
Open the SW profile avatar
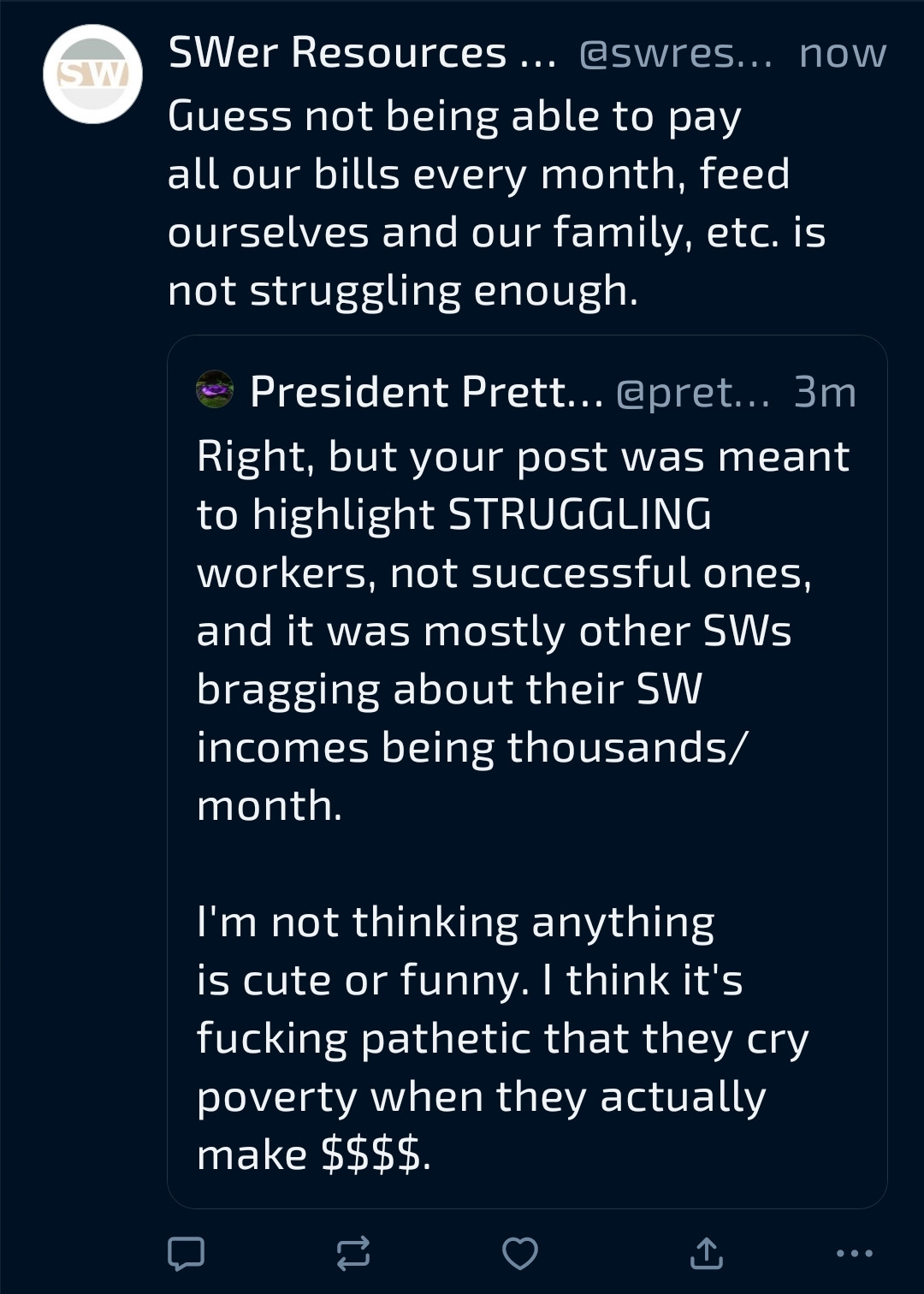(92, 74)
